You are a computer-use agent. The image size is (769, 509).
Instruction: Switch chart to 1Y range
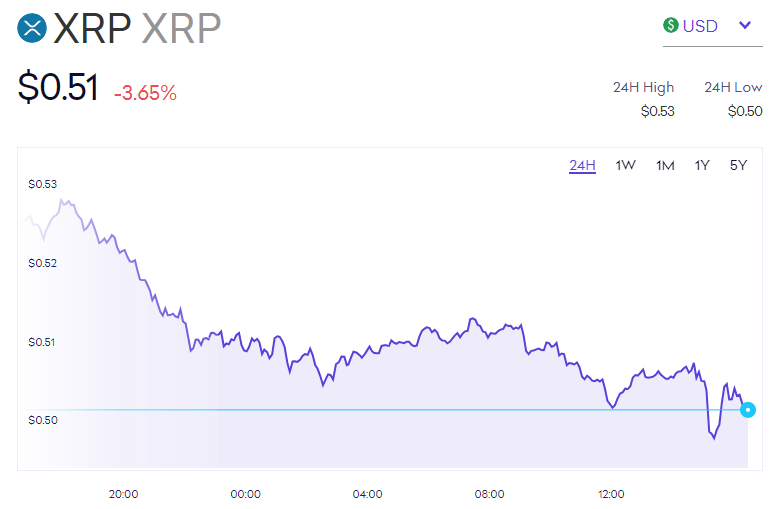click(x=702, y=165)
